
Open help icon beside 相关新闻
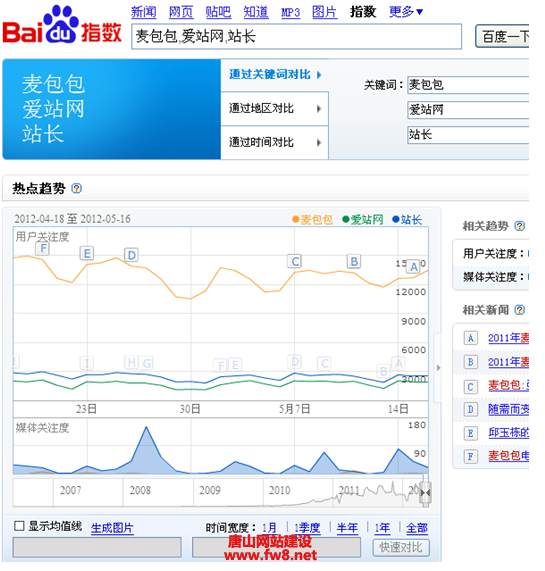pos(519,310)
